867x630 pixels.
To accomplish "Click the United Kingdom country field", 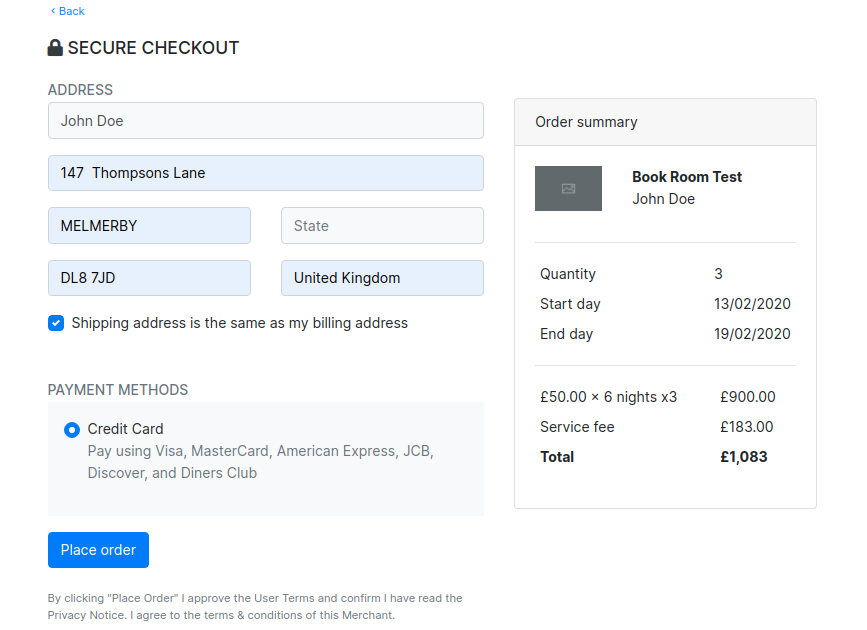I will pos(382,278).
